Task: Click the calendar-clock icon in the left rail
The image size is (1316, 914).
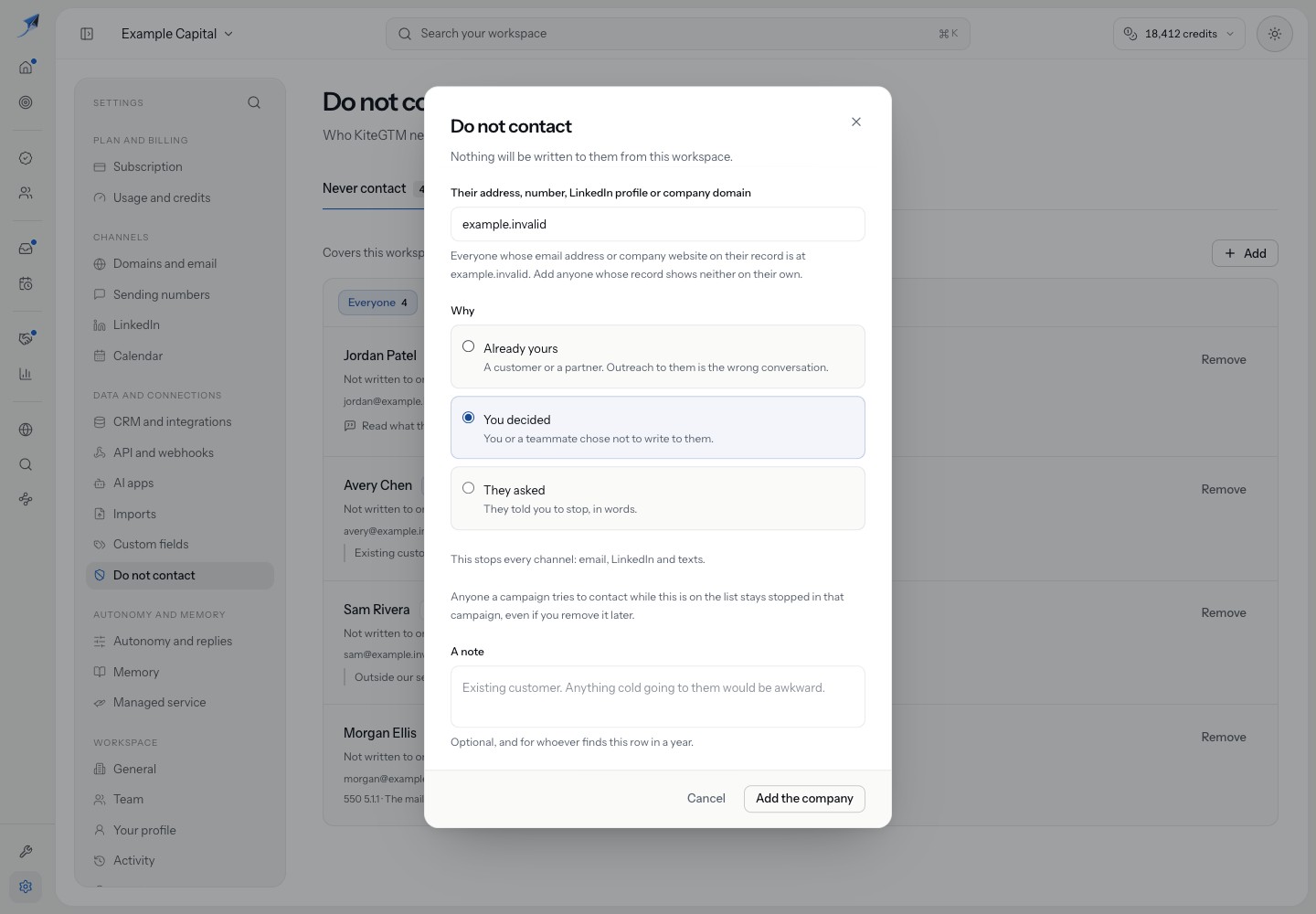Action: [26, 283]
